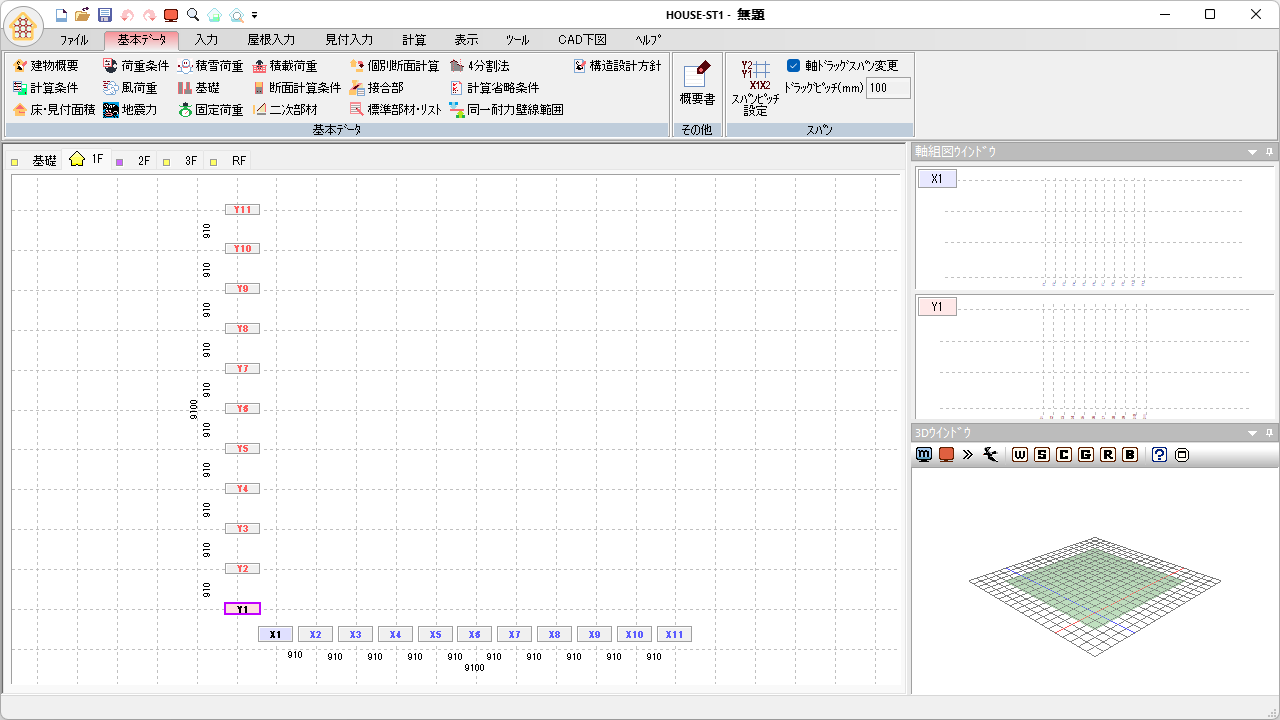The image size is (1280, 720).
Task: Open スパンピッチ設定 span pitch settings
Action: coord(755,88)
